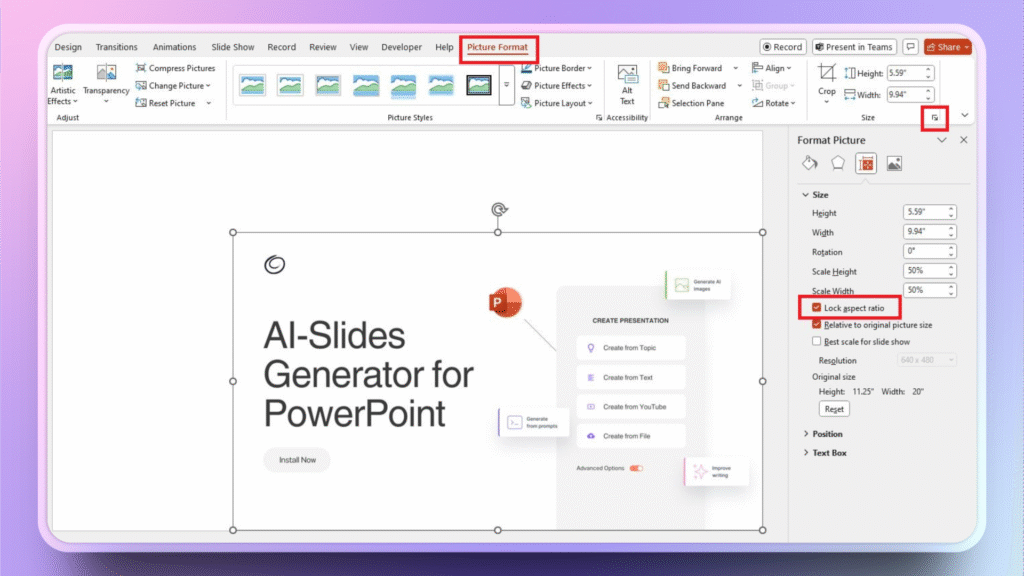The image size is (1024, 576).
Task: Open the Picture Format ribbon tab
Action: click(x=499, y=47)
